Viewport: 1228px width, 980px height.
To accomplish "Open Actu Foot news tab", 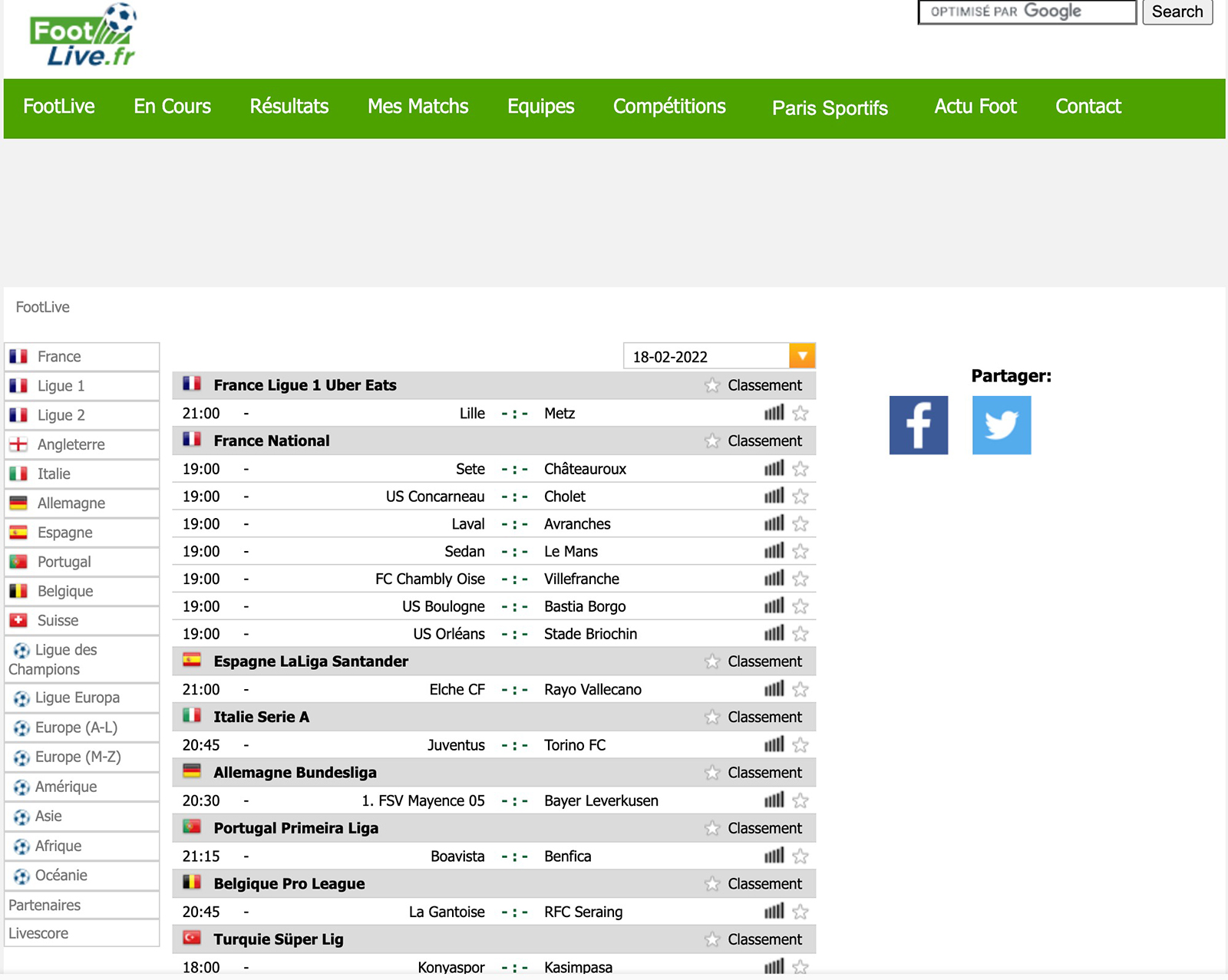I will [975, 107].
